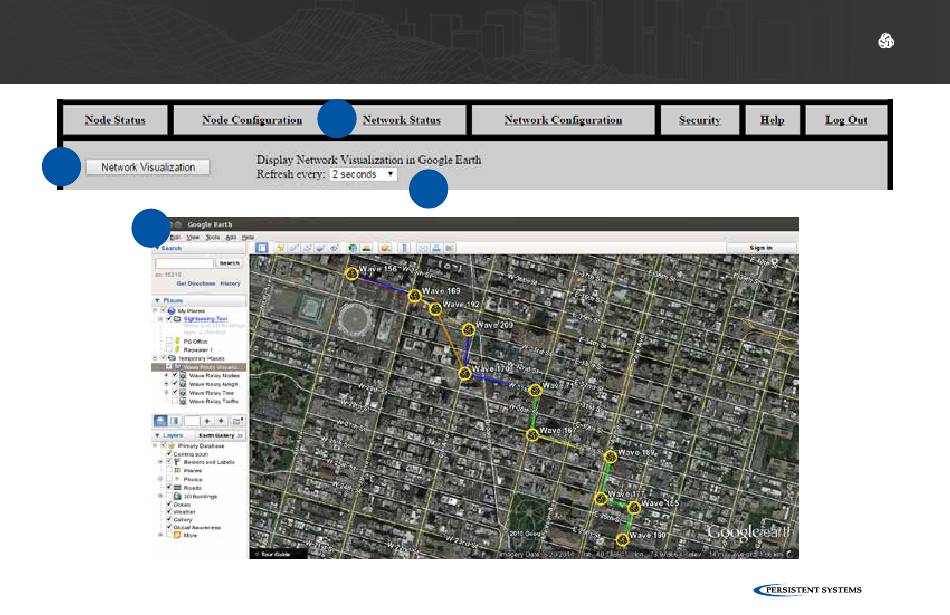Toggle the 3D Buildings layer checkbox
The image size is (950, 615).
(x=169, y=496)
